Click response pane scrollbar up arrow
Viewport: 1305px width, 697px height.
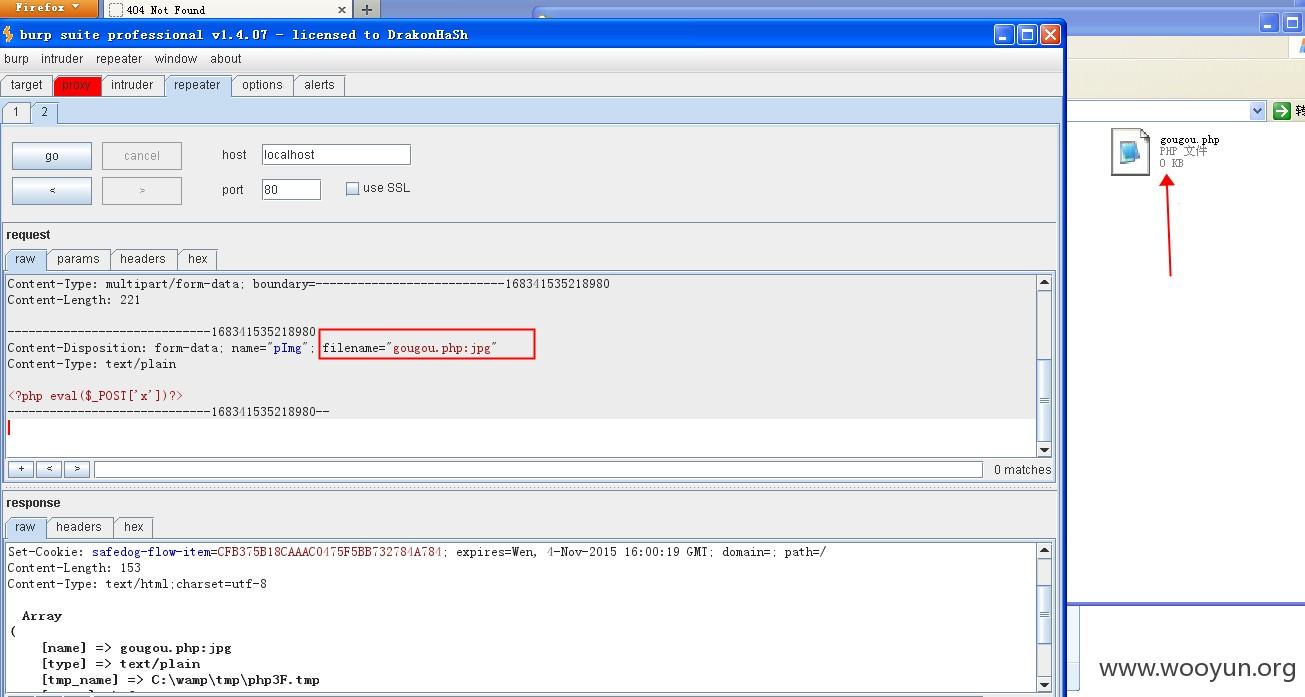1044,551
